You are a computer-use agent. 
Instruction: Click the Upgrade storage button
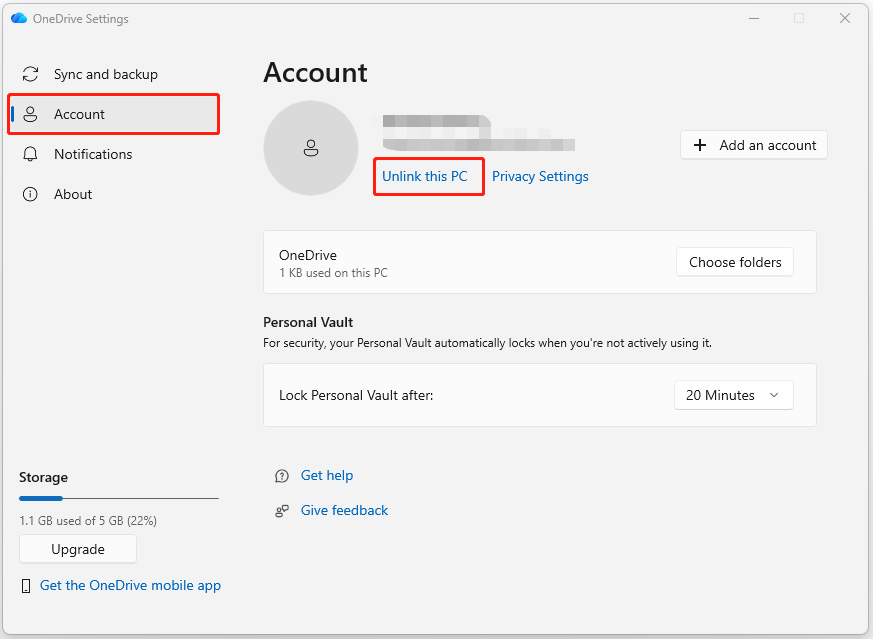pos(77,548)
